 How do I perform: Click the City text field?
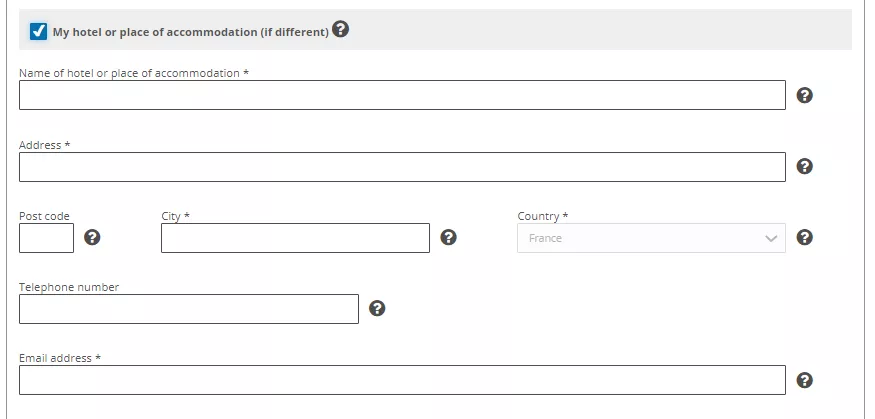(x=295, y=238)
